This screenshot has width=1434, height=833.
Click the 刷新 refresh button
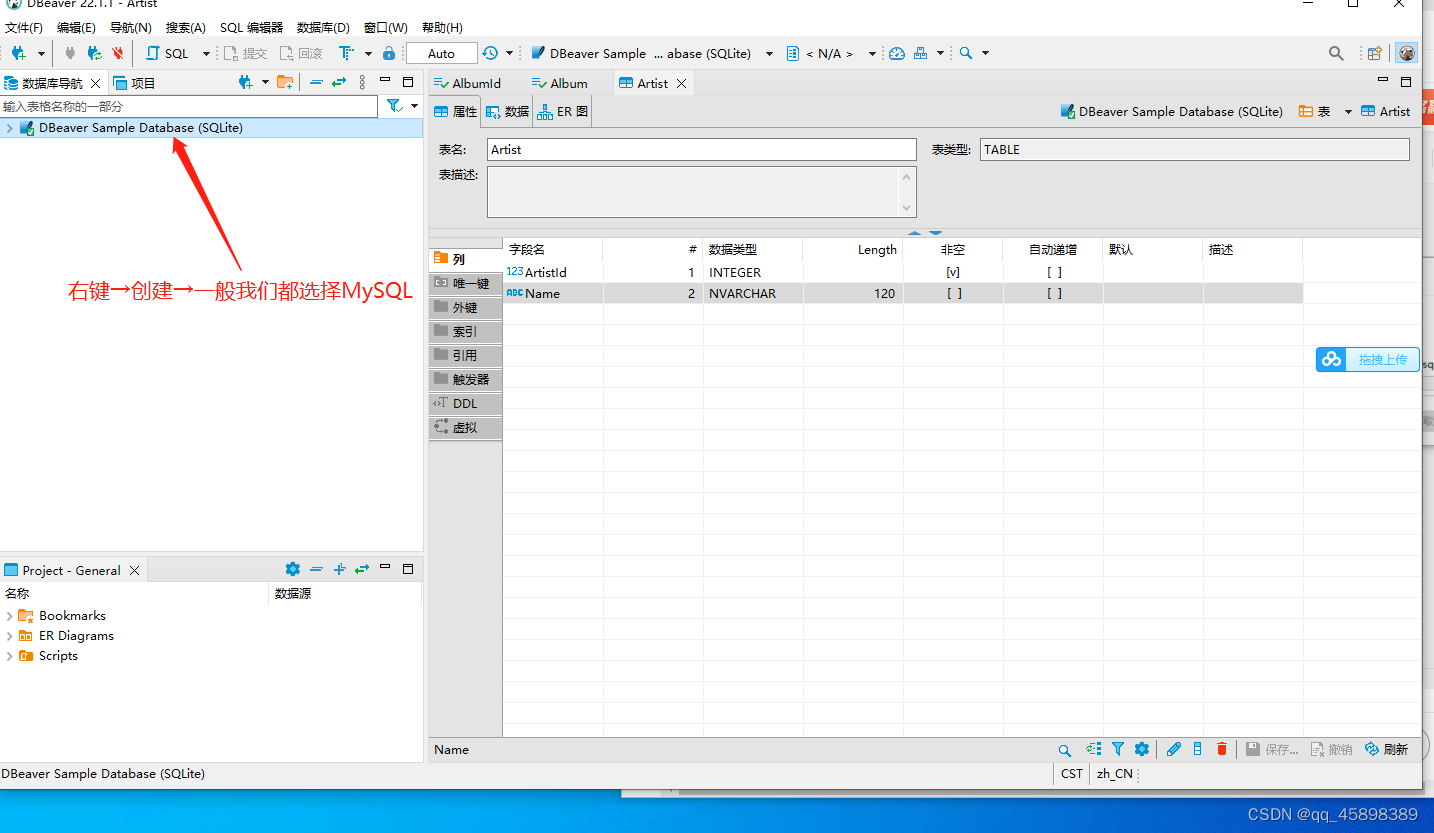(1386, 749)
